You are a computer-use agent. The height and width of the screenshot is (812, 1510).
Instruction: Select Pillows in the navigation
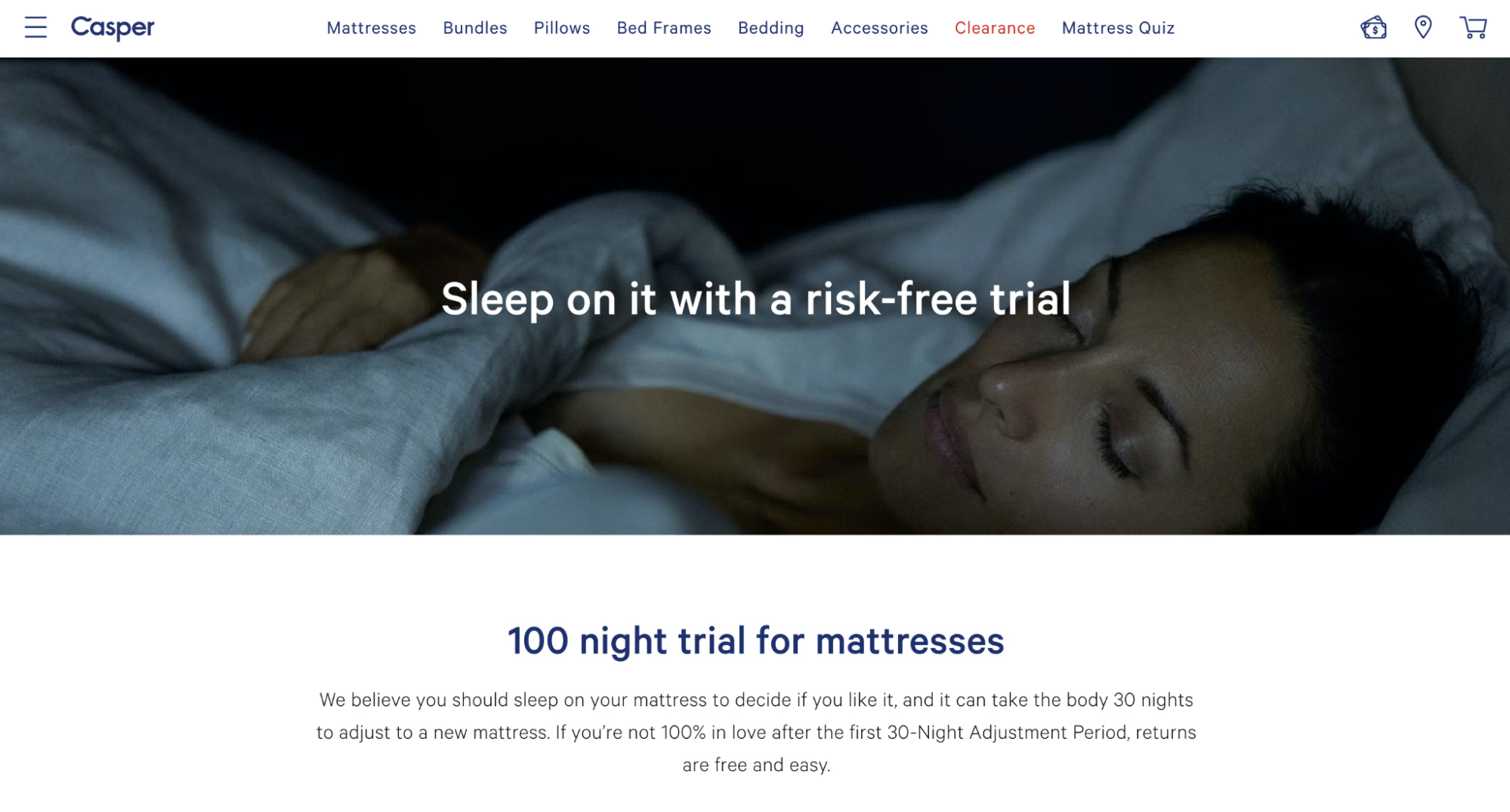coord(562,28)
